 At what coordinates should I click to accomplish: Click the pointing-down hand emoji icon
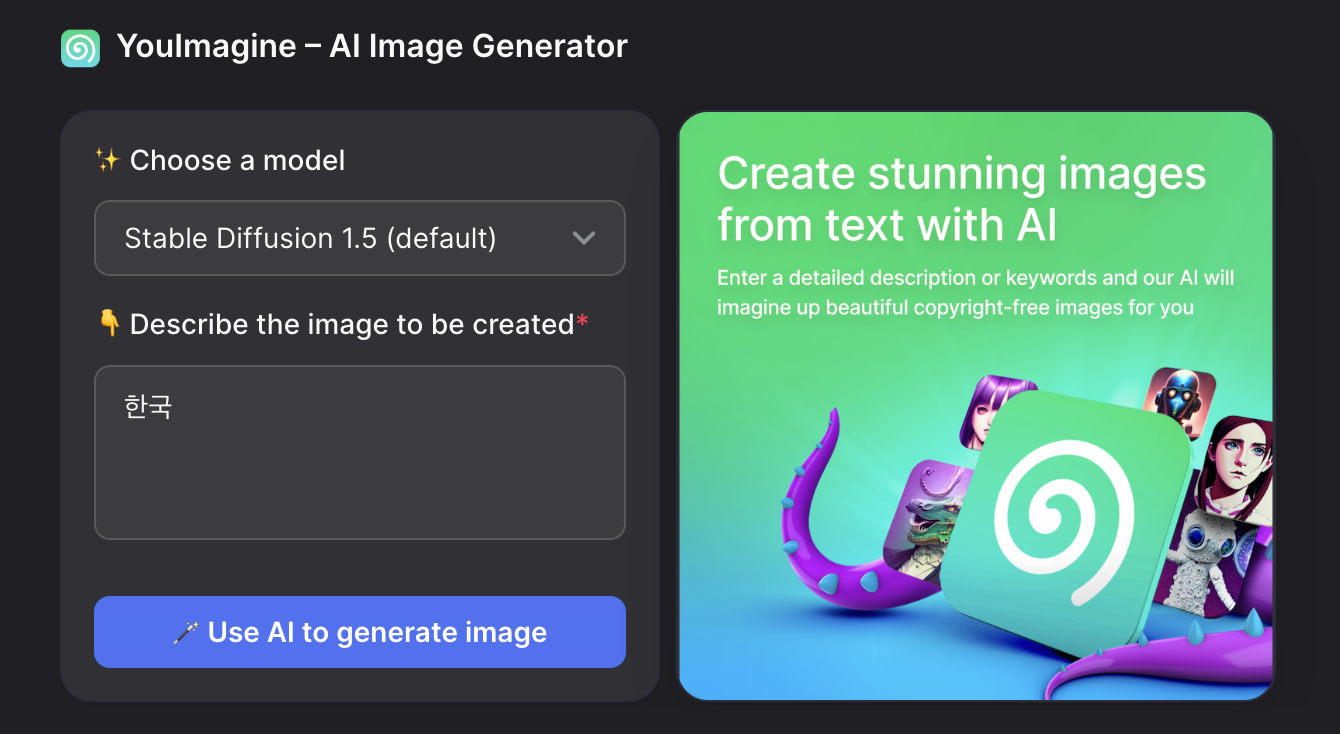pyautogui.click(x=109, y=324)
